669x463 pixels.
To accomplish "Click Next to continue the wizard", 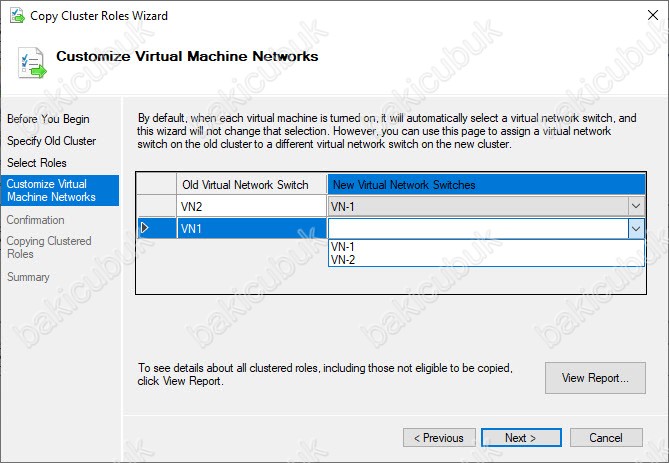I will (x=520, y=438).
